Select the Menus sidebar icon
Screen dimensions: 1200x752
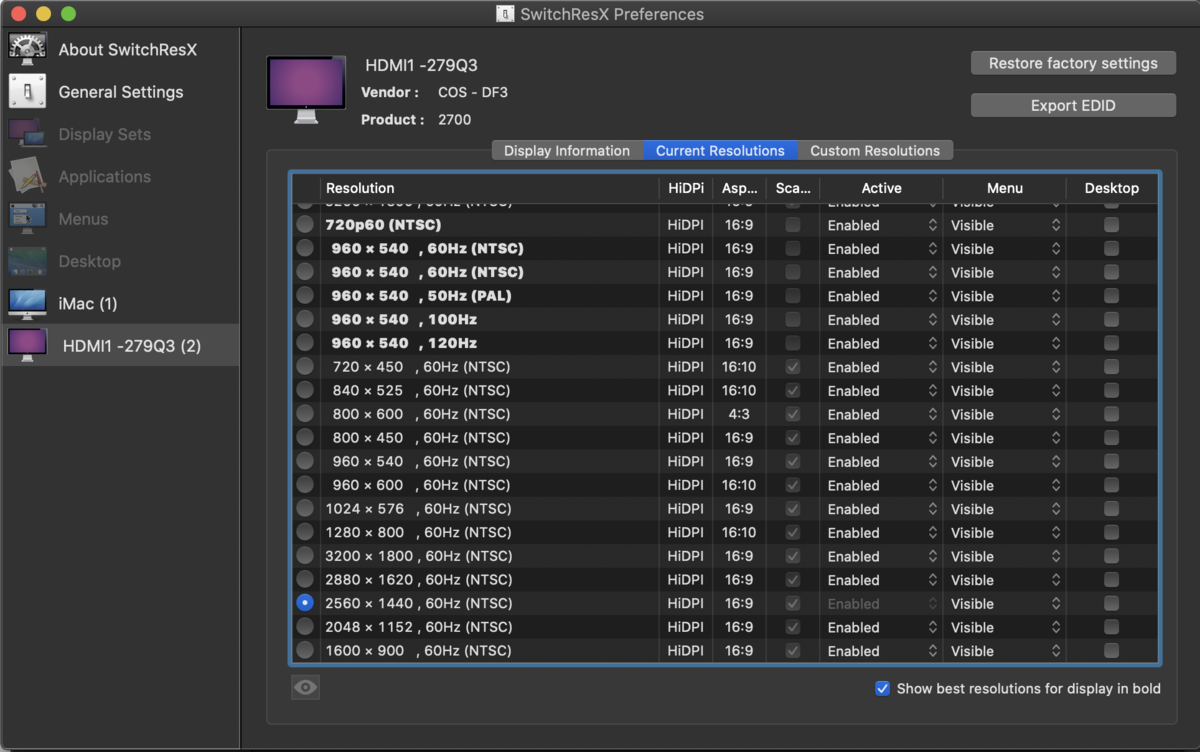click(x=27, y=219)
